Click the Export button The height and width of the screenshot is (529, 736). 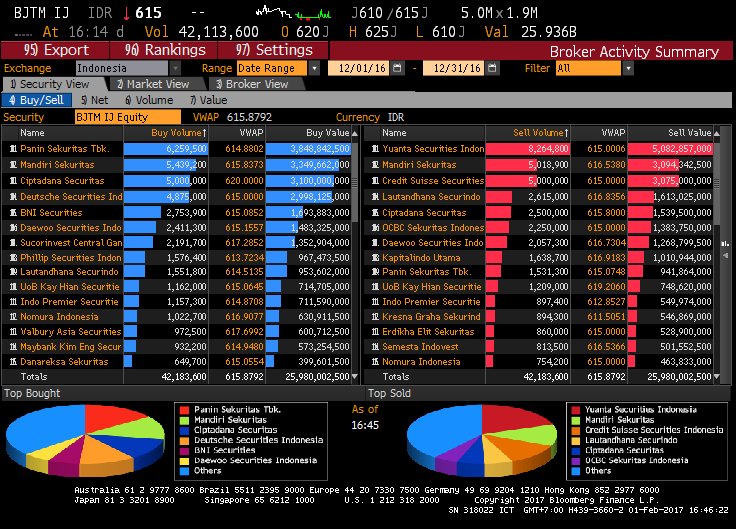pos(57,50)
